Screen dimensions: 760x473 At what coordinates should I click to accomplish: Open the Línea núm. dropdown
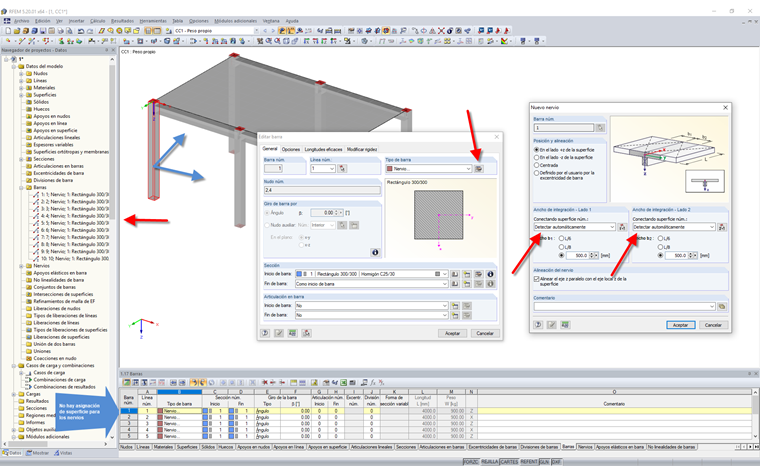pyautogui.click(x=332, y=169)
